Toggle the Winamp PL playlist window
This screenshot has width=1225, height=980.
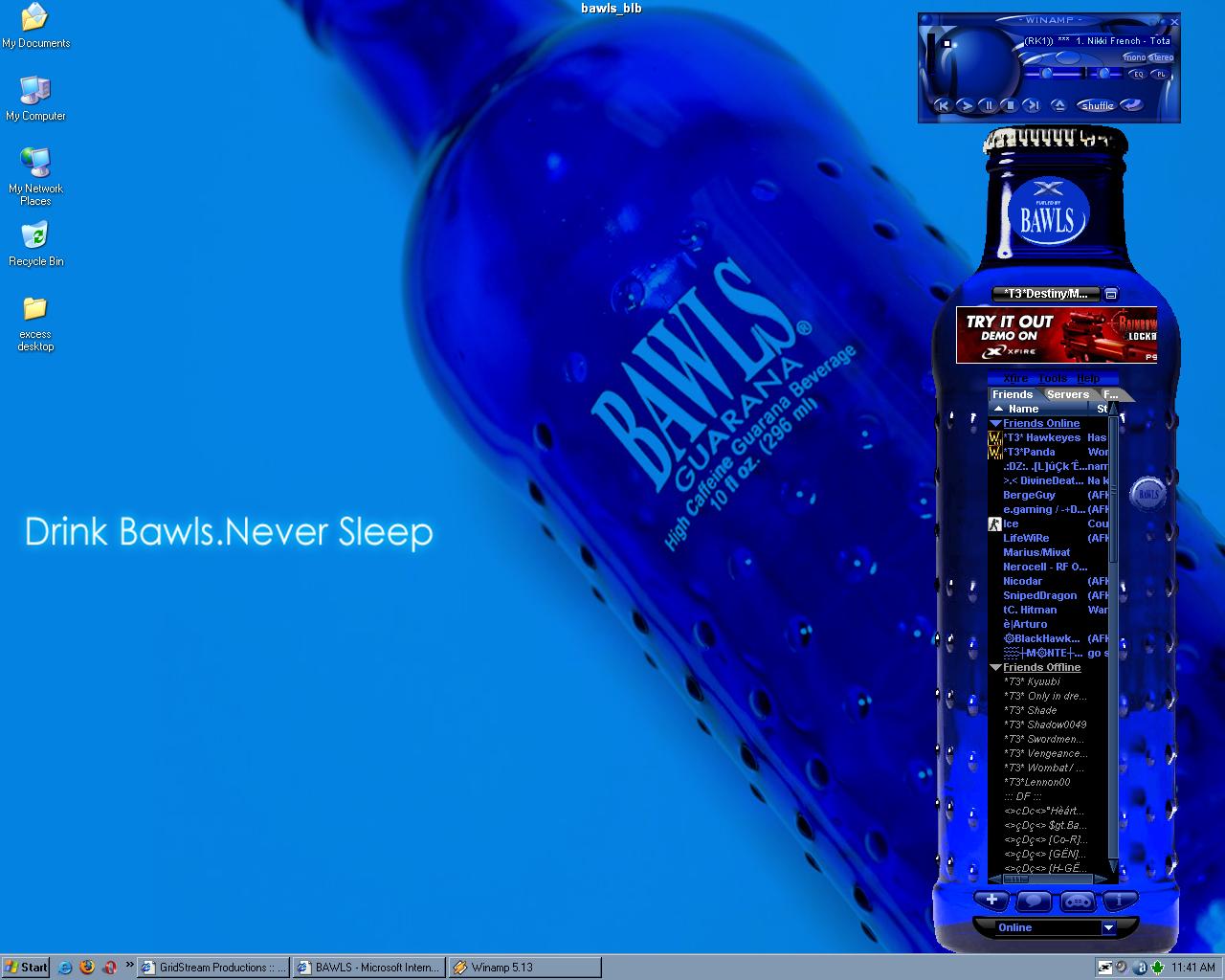pyautogui.click(x=1161, y=74)
